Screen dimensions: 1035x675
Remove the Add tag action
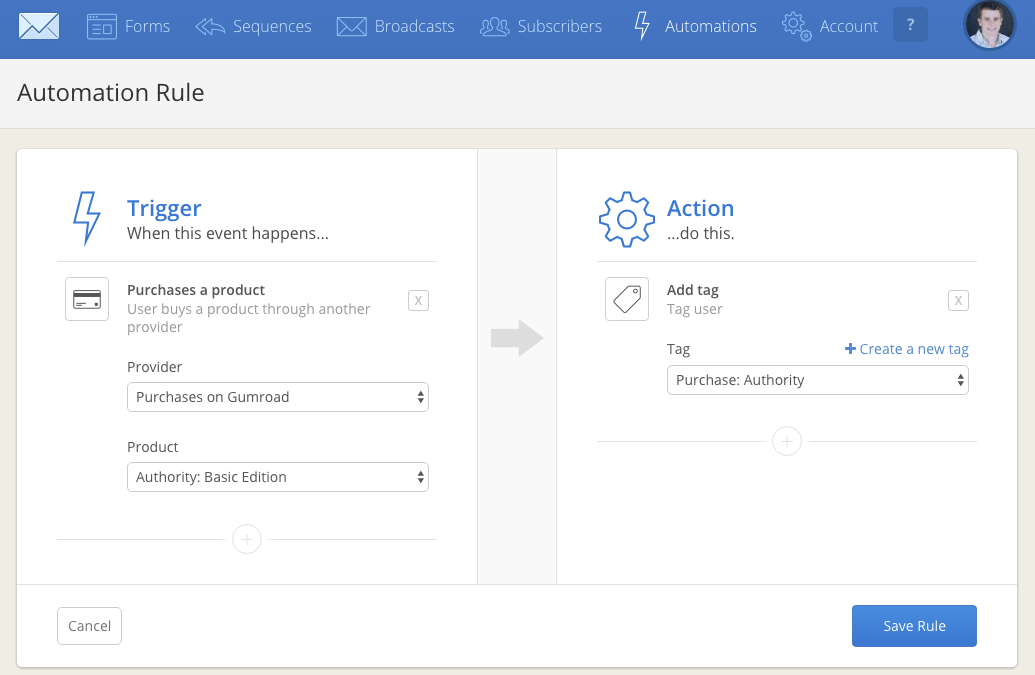[958, 300]
